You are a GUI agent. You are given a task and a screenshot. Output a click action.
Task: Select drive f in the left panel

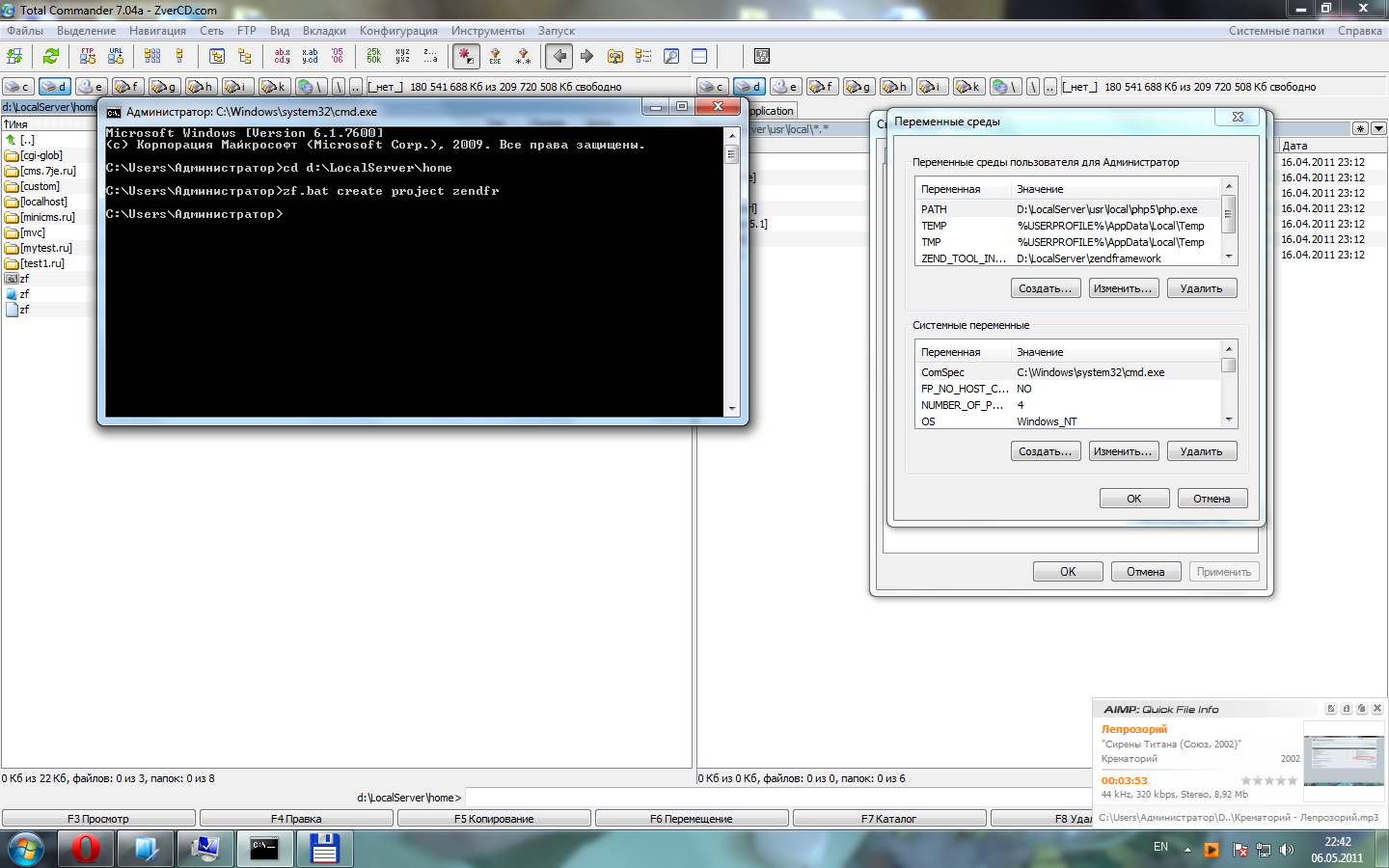(x=128, y=87)
